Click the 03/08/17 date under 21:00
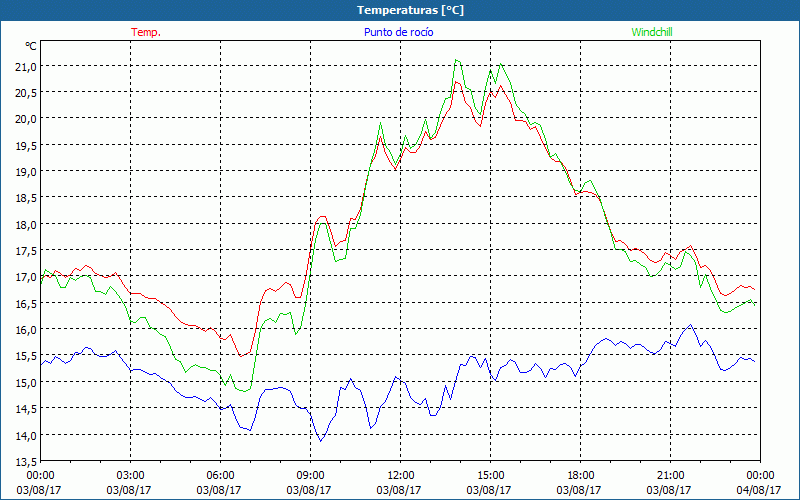This screenshot has width=800, height=500. pyautogui.click(x=669, y=490)
